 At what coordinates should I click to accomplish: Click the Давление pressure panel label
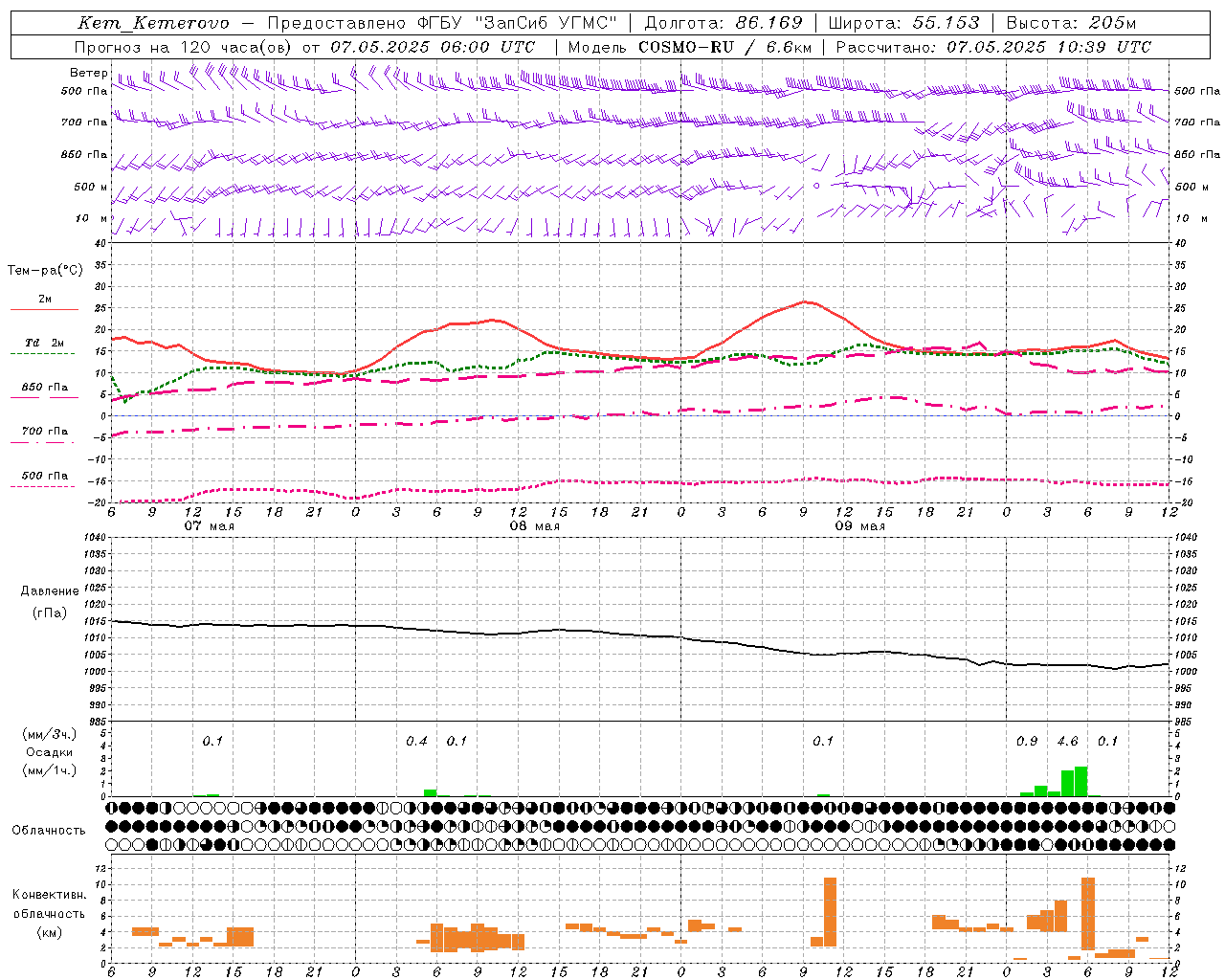coord(50,590)
